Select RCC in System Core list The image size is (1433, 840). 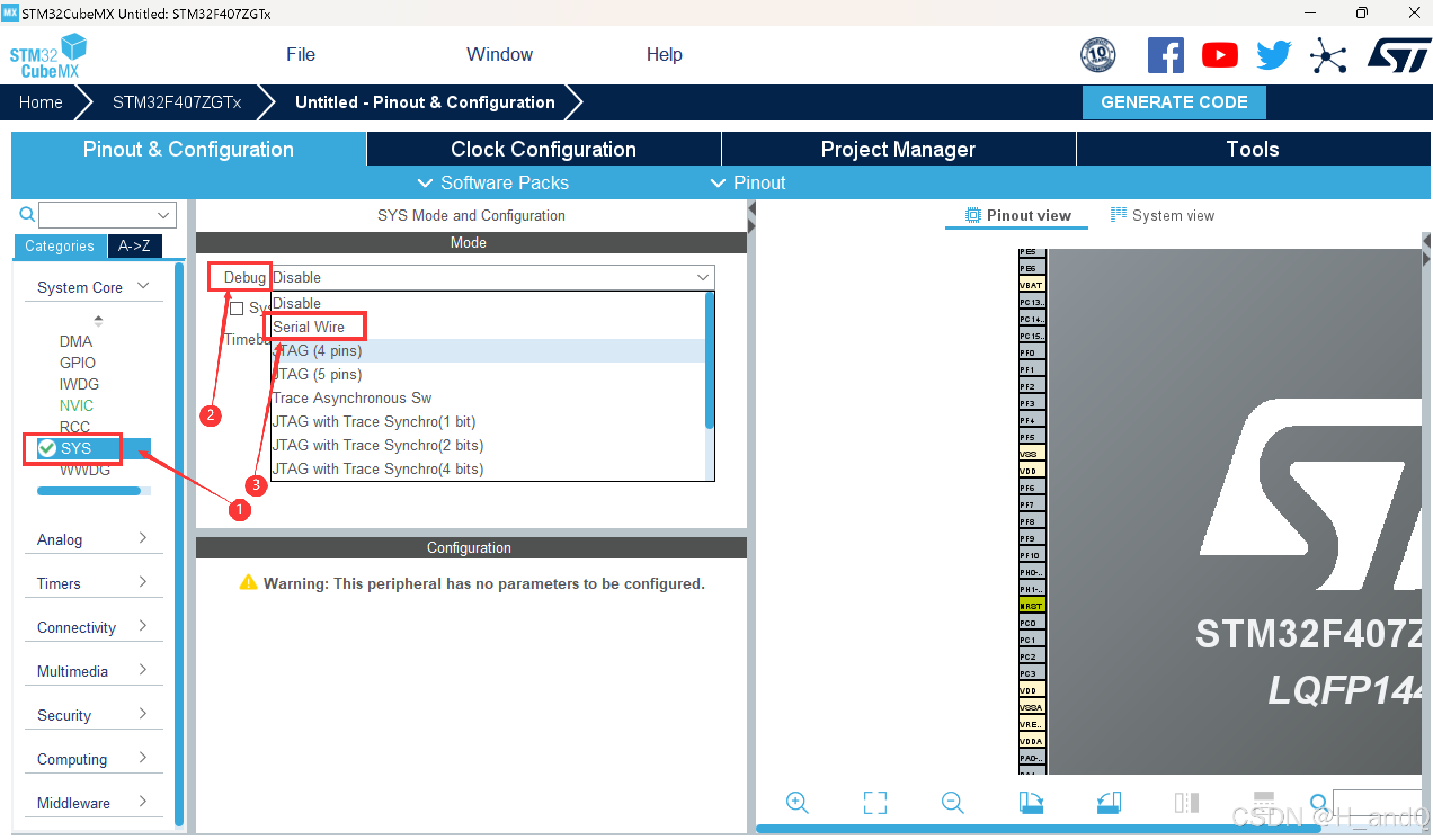click(74, 427)
